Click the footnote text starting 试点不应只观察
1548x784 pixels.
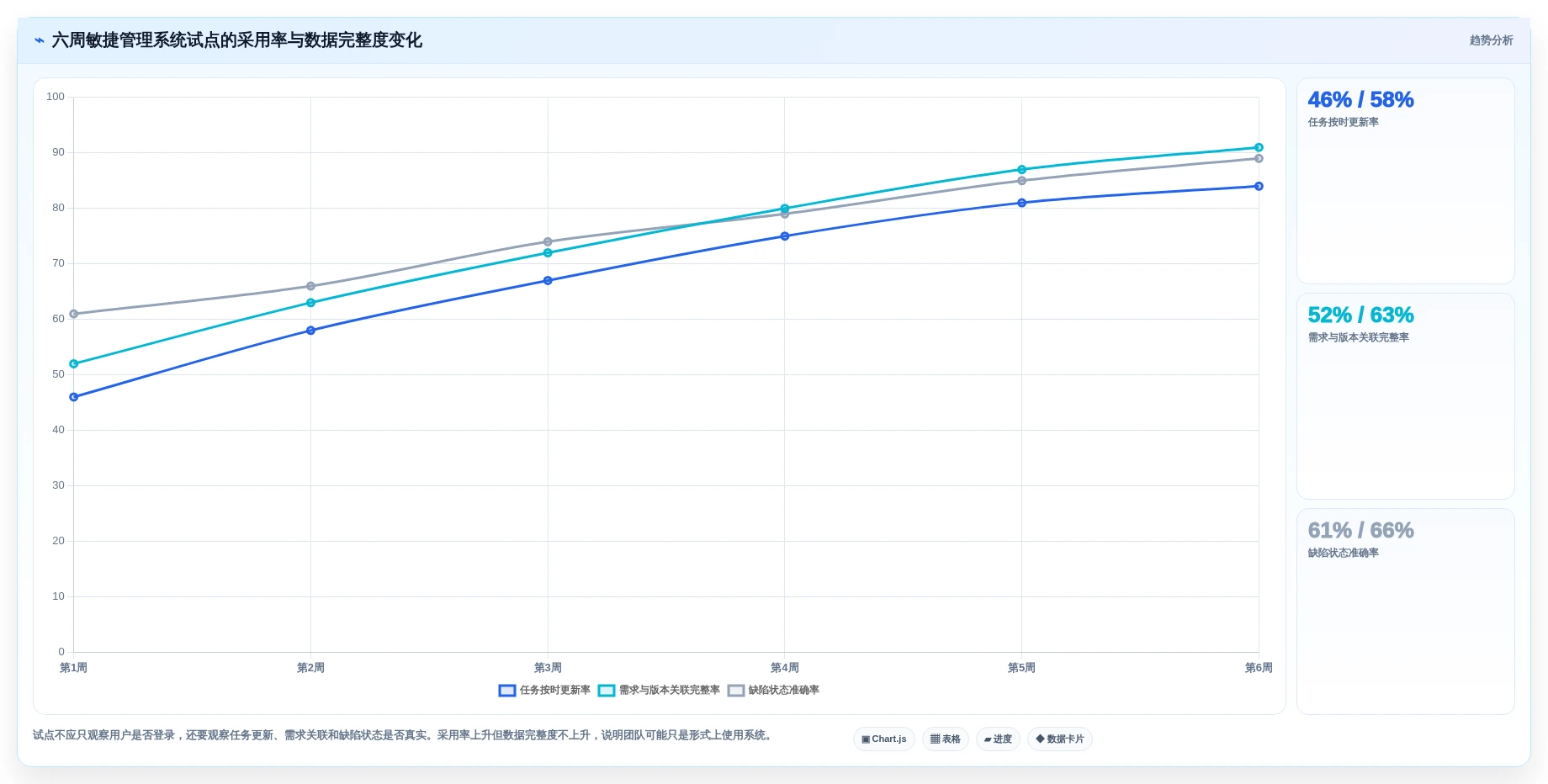pos(404,735)
